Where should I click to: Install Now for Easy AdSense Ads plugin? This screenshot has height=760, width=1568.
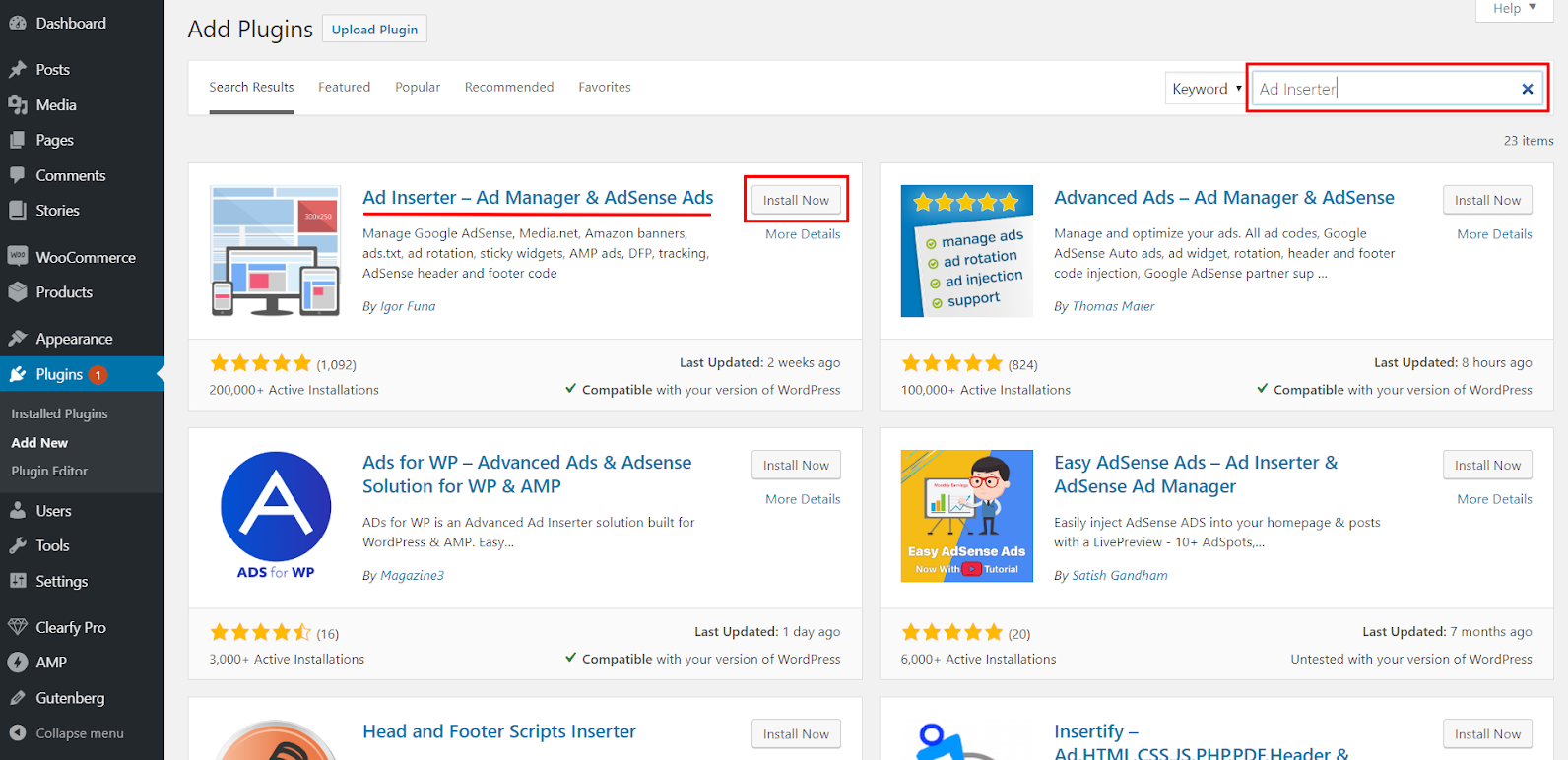pos(1487,465)
